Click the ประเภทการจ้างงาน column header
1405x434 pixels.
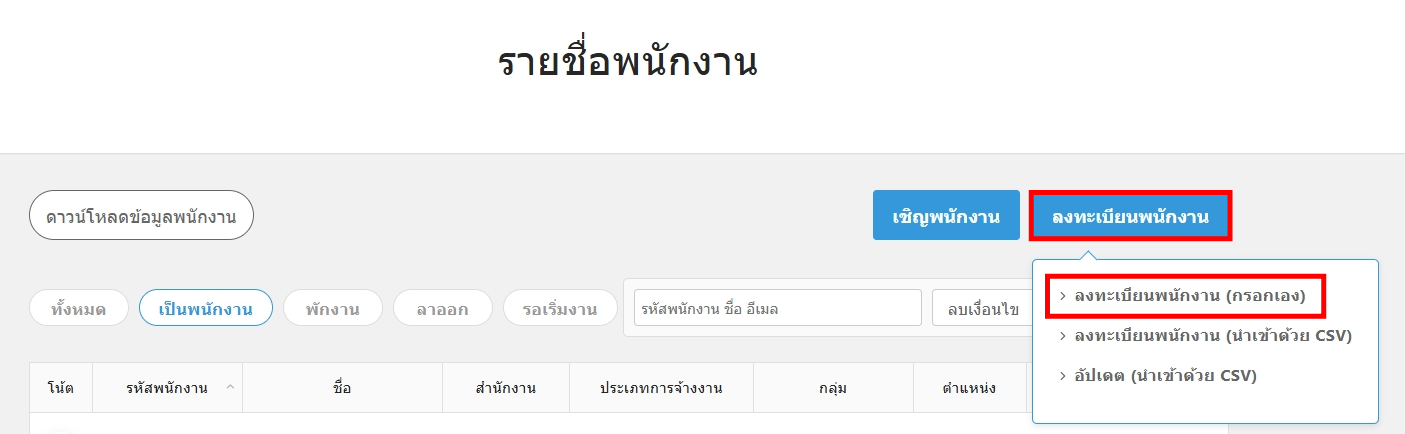pyautogui.click(x=661, y=388)
